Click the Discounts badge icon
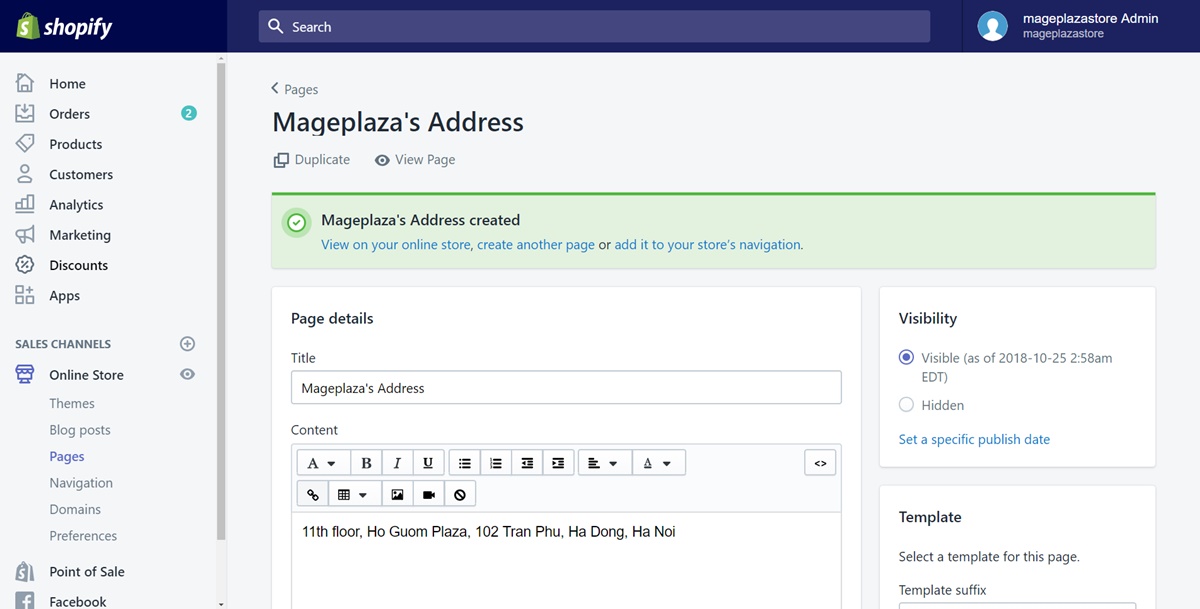 pyautogui.click(x=25, y=265)
